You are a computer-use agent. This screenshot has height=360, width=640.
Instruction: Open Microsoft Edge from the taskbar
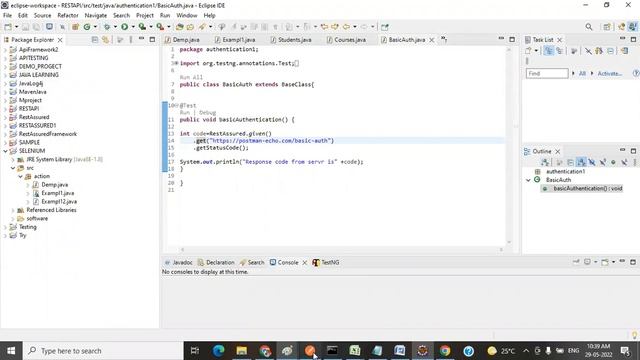(219, 351)
